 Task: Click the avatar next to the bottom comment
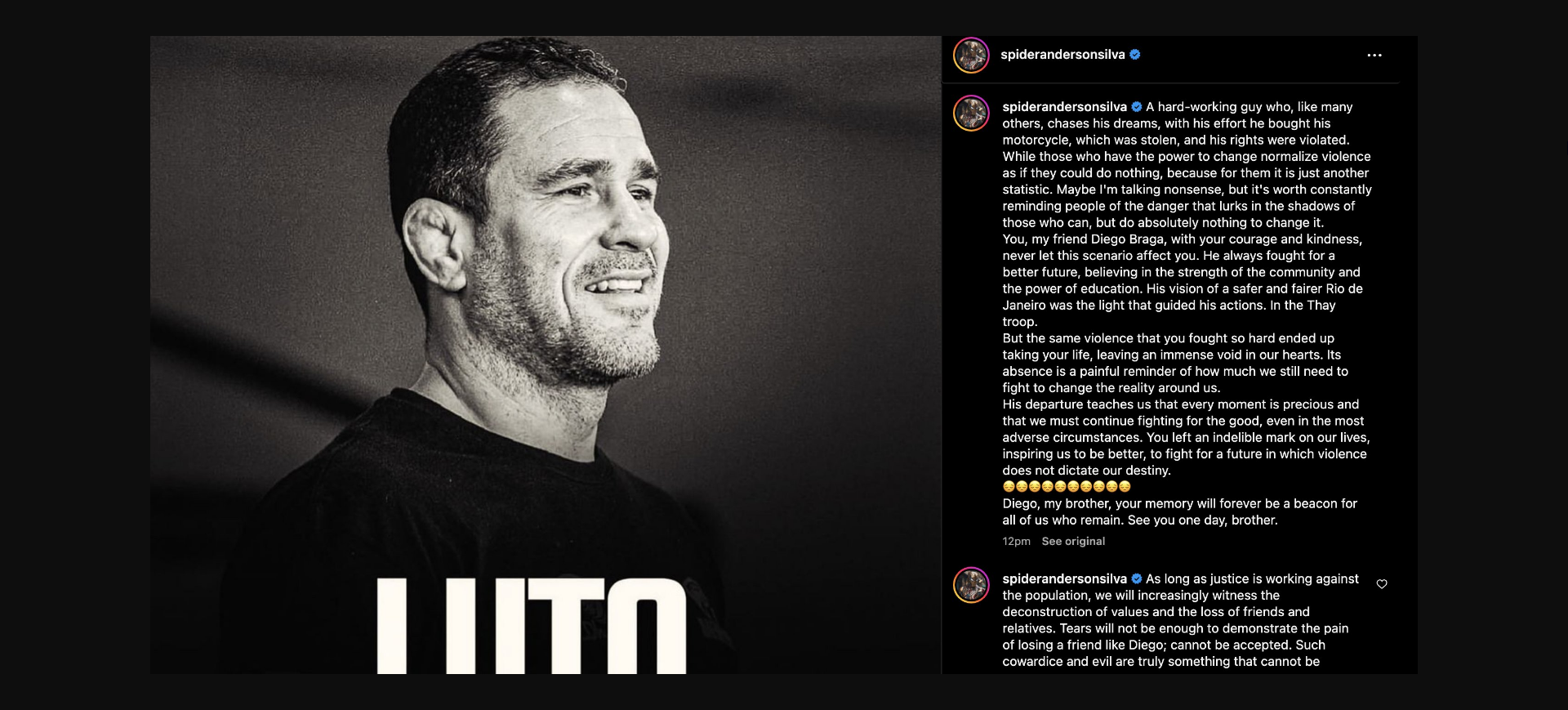pyautogui.click(x=971, y=585)
